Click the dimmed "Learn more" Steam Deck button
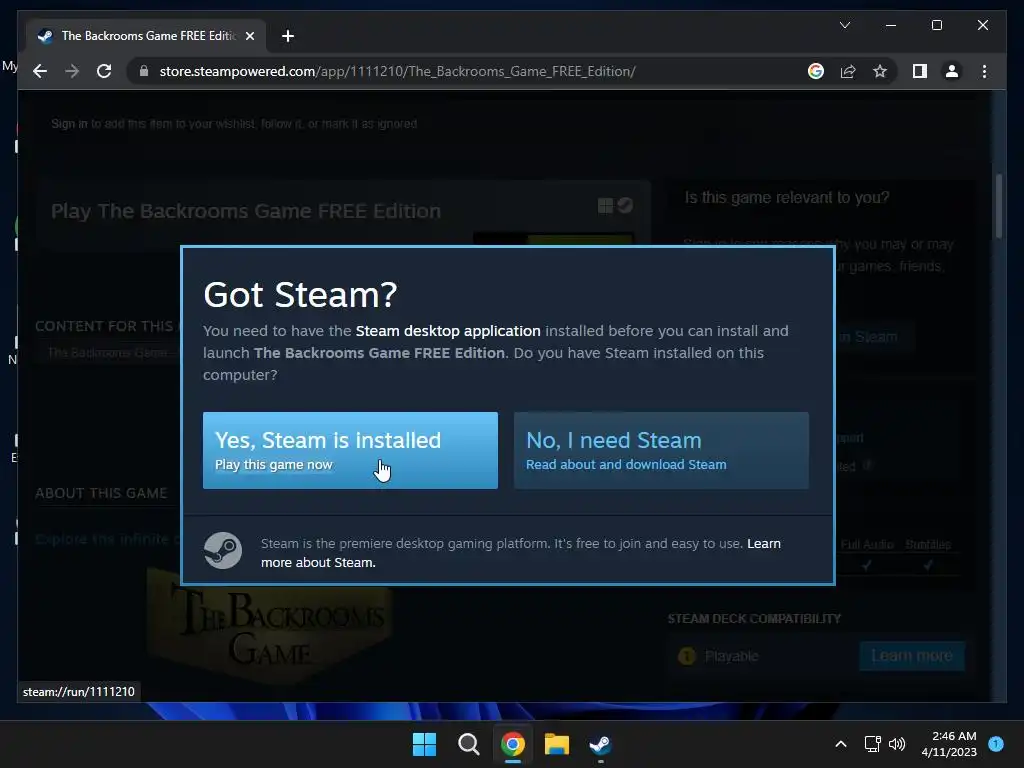The image size is (1024, 768). coord(912,655)
